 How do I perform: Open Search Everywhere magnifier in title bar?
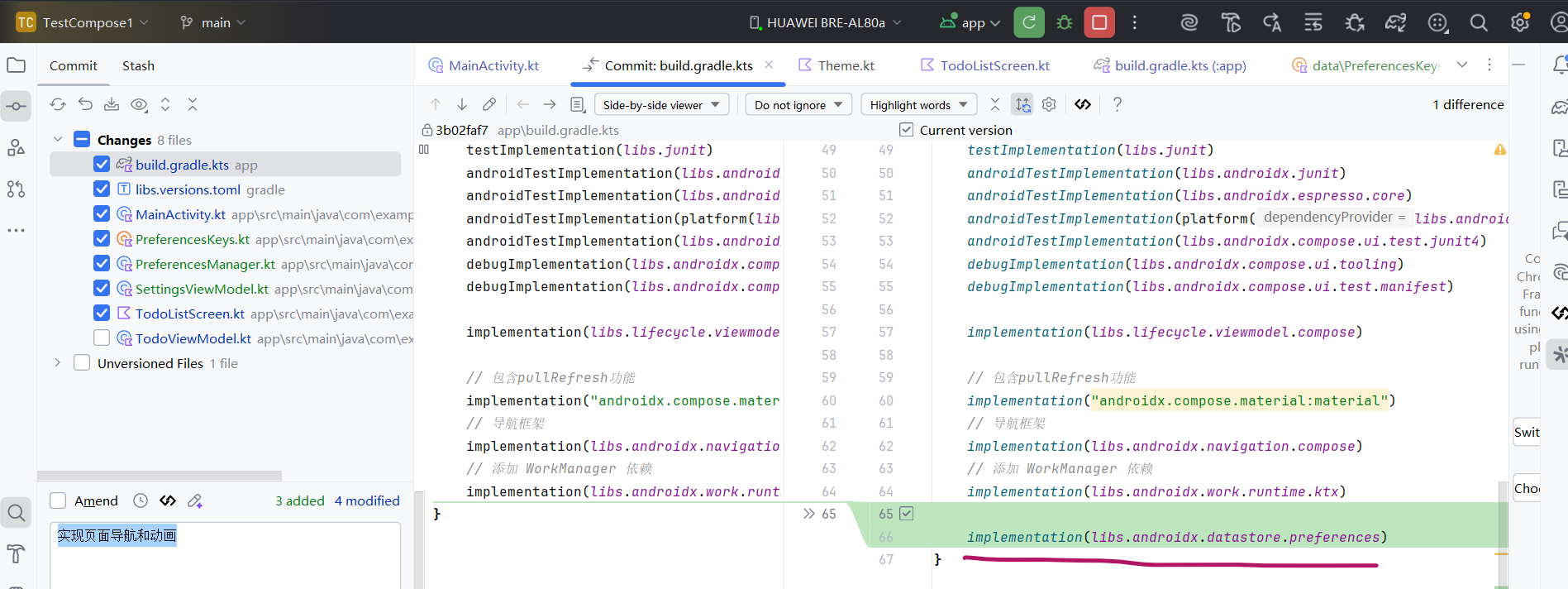[1479, 22]
